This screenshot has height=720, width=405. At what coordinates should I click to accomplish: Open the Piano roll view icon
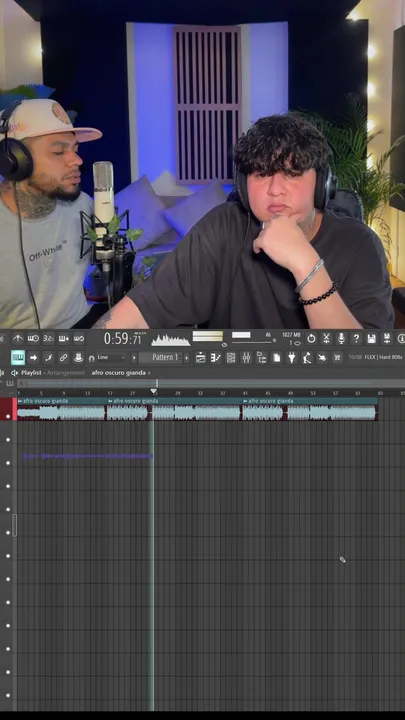pyautogui.click(x=216, y=357)
